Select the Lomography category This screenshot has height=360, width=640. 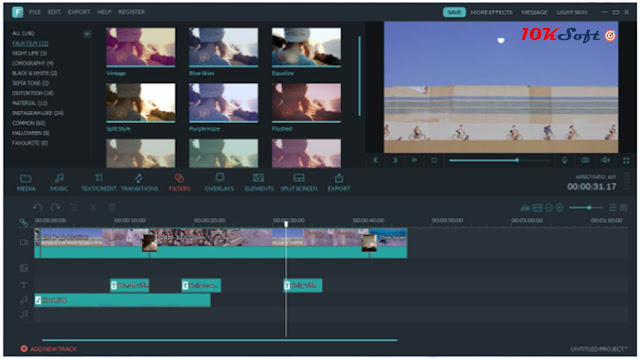pyautogui.click(x=33, y=63)
